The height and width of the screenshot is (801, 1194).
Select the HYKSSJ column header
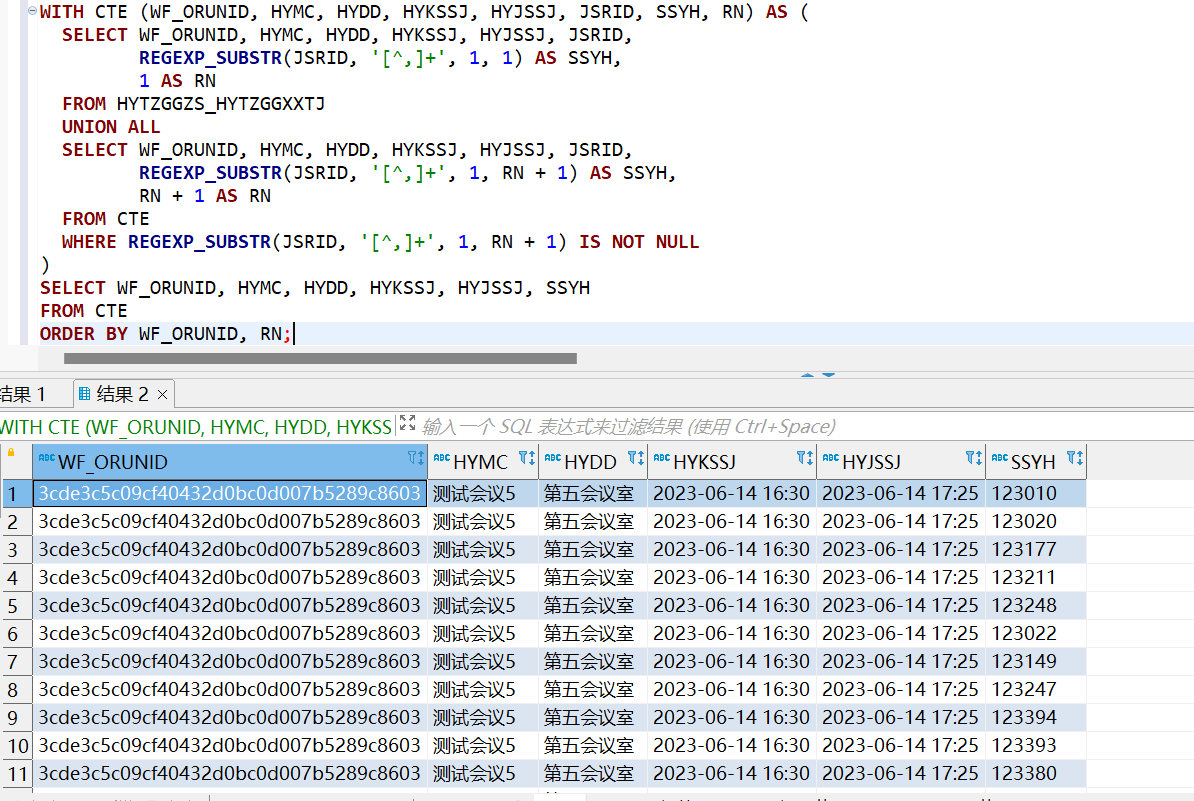click(732, 461)
